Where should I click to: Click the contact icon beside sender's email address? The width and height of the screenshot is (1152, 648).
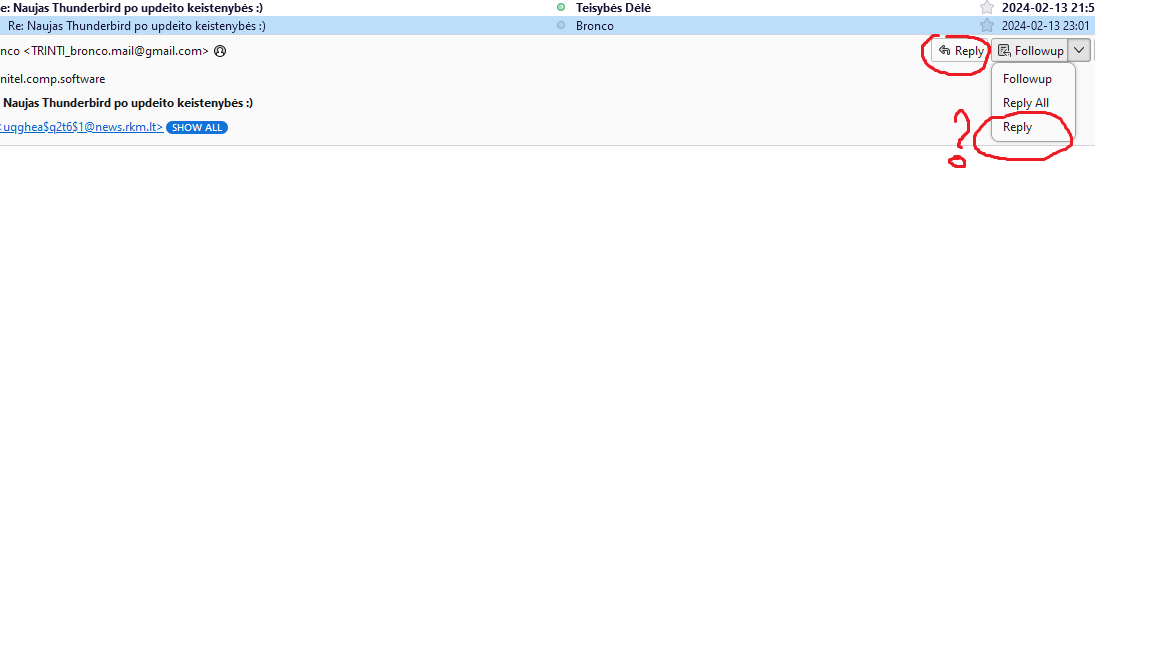pos(220,51)
